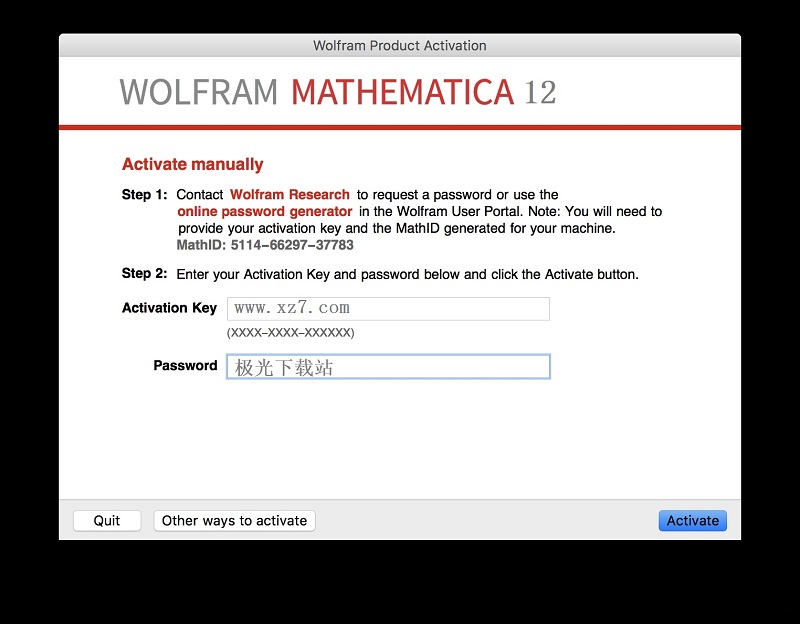Viewport: 800px width, 624px height.
Task: Click the Wolfram Product Activation title bar
Action: pyautogui.click(x=400, y=45)
